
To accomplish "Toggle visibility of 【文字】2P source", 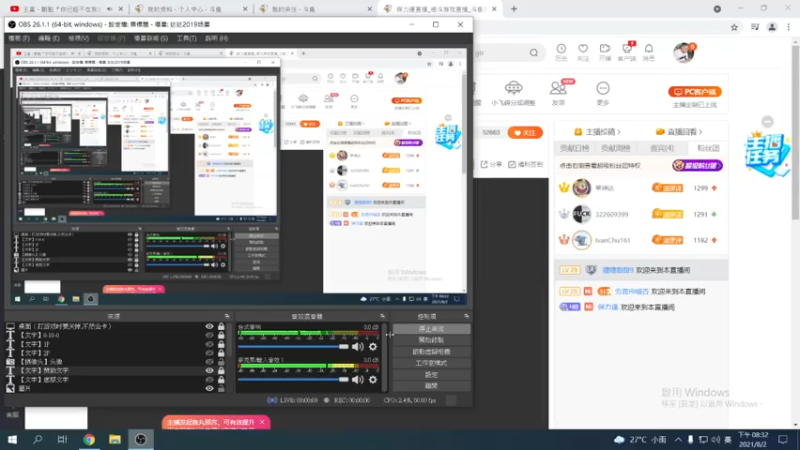I will tap(209, 353).
